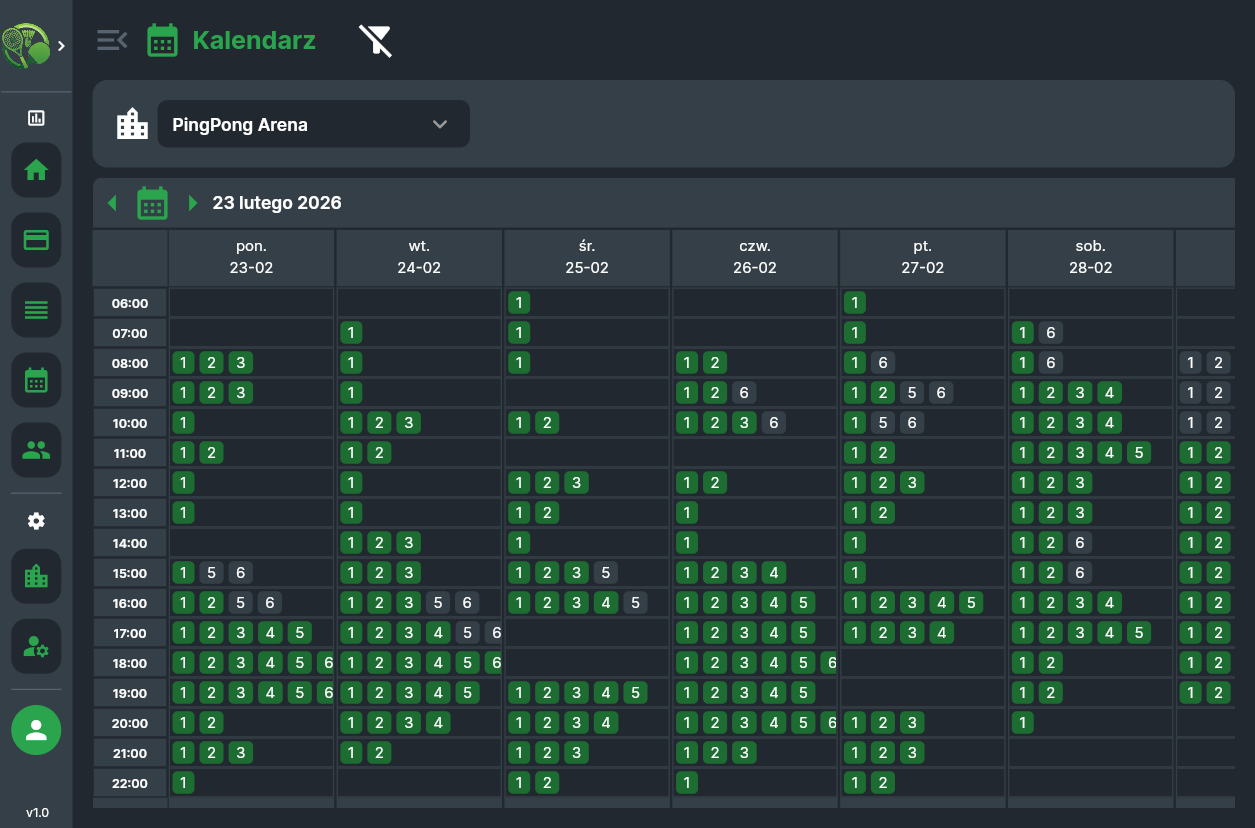Click the 06:00 time row label
The width and height of the screenshot is (1255, 828).
130,303
